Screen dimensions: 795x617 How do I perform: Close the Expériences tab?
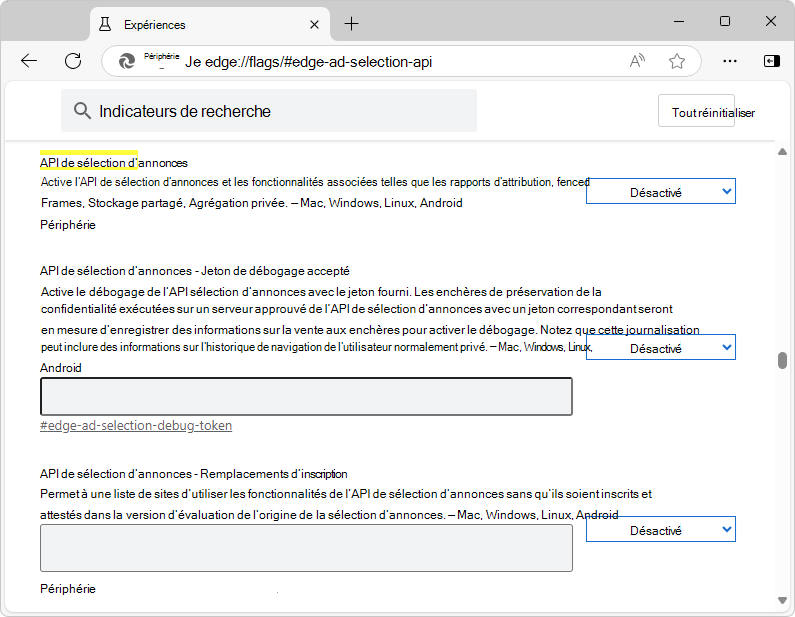pyautogui.click(x=314, y=24)
